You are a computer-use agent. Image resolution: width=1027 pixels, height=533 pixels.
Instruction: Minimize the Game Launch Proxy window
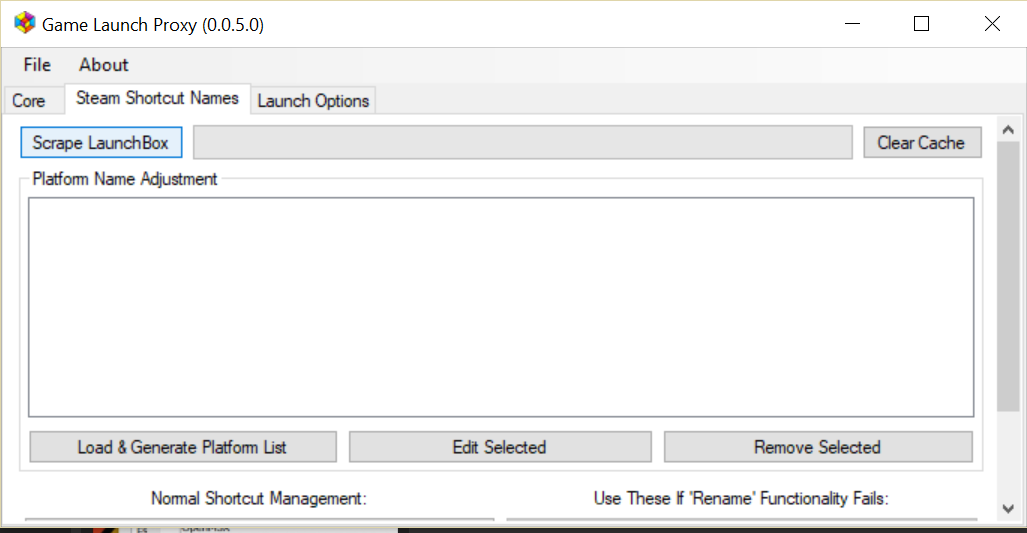click(x=852, y=24)
